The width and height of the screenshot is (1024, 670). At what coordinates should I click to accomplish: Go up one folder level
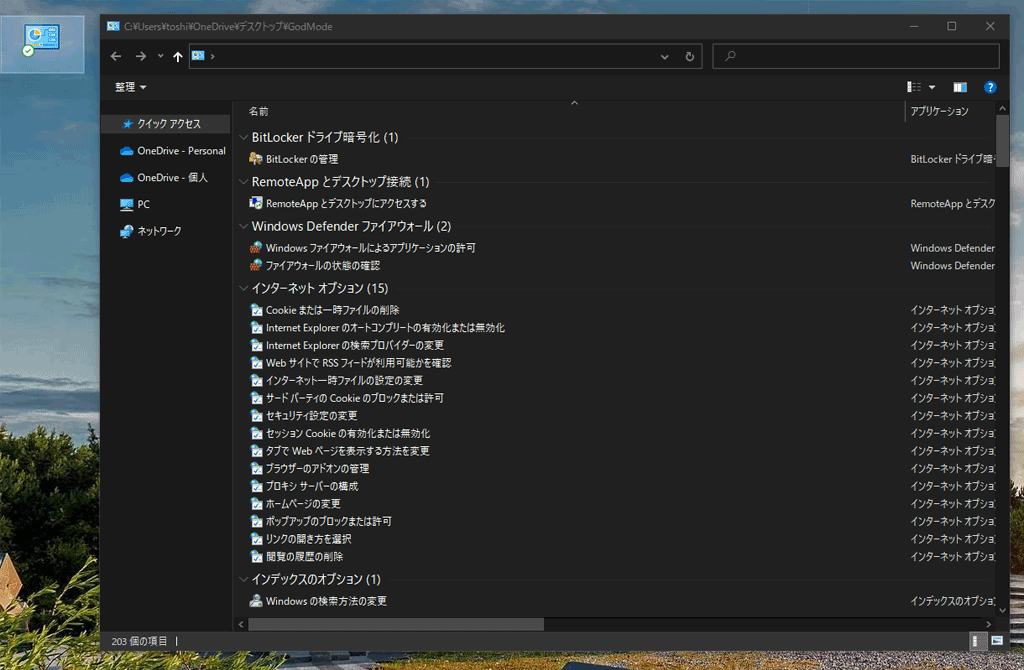pos(178,56)
